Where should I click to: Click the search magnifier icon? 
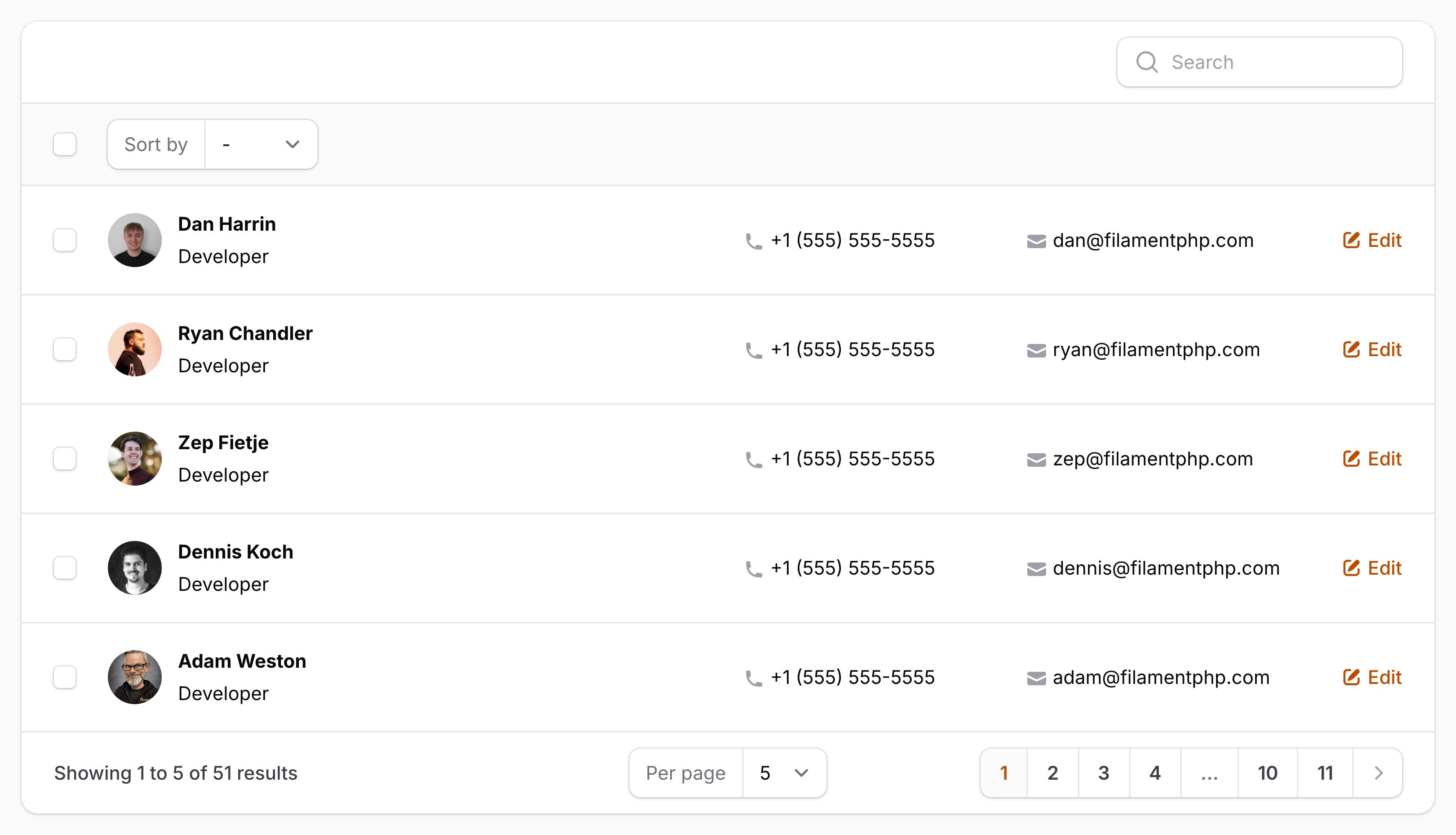click(x=1146, y=62)
